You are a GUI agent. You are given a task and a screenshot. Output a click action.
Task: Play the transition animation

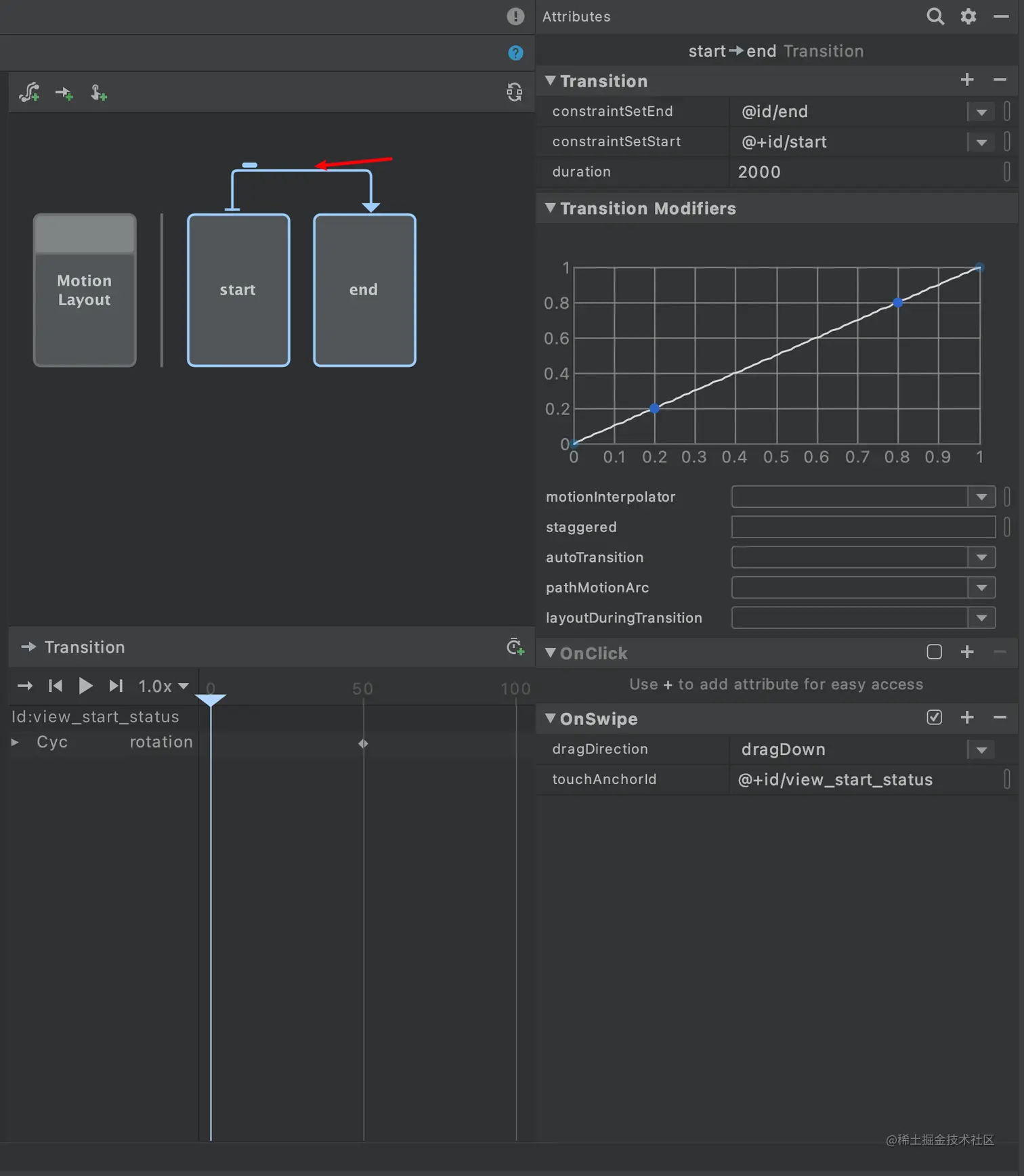[85, 686]
